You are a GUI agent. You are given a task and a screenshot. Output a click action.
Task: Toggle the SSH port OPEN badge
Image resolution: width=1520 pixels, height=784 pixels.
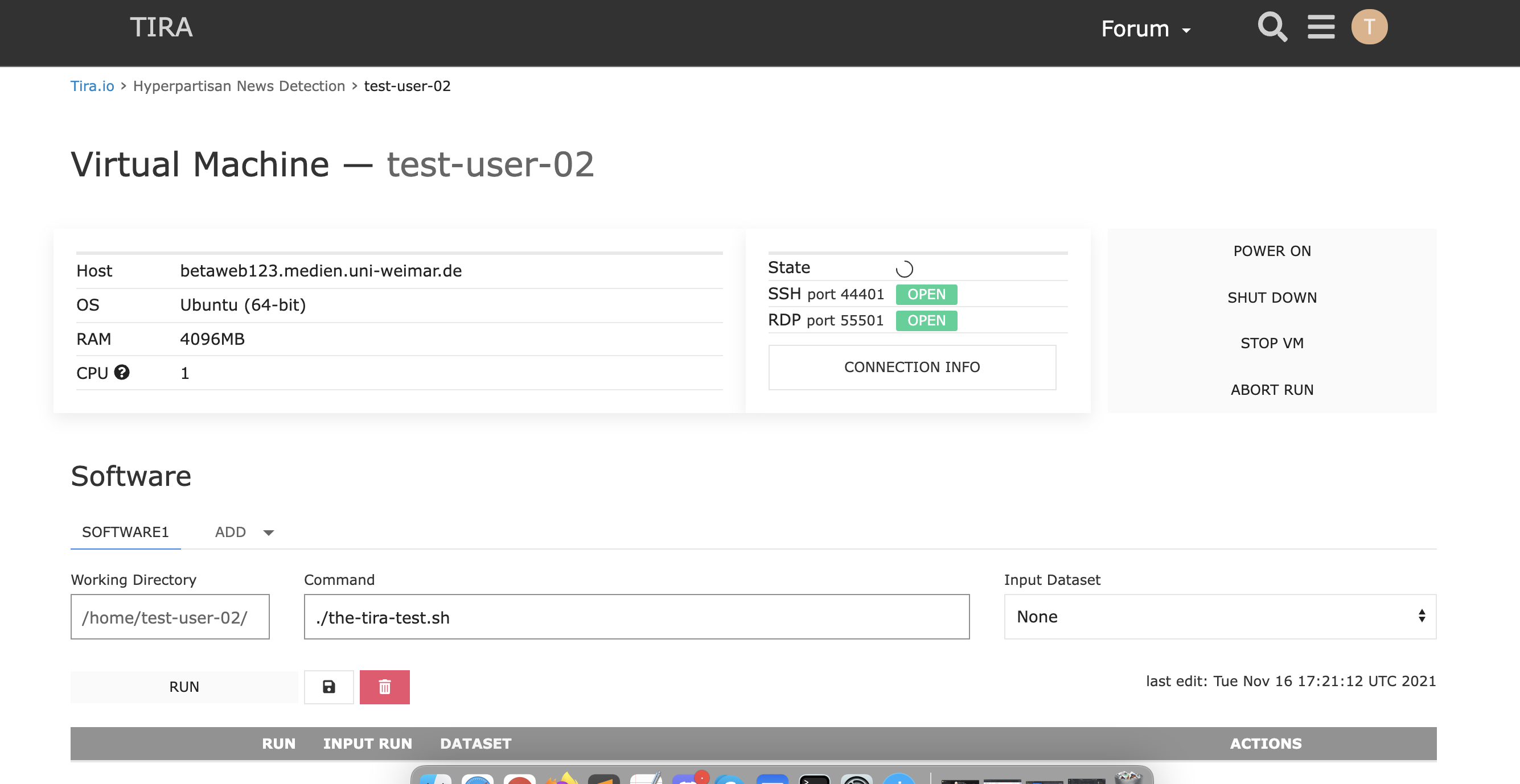926,294
